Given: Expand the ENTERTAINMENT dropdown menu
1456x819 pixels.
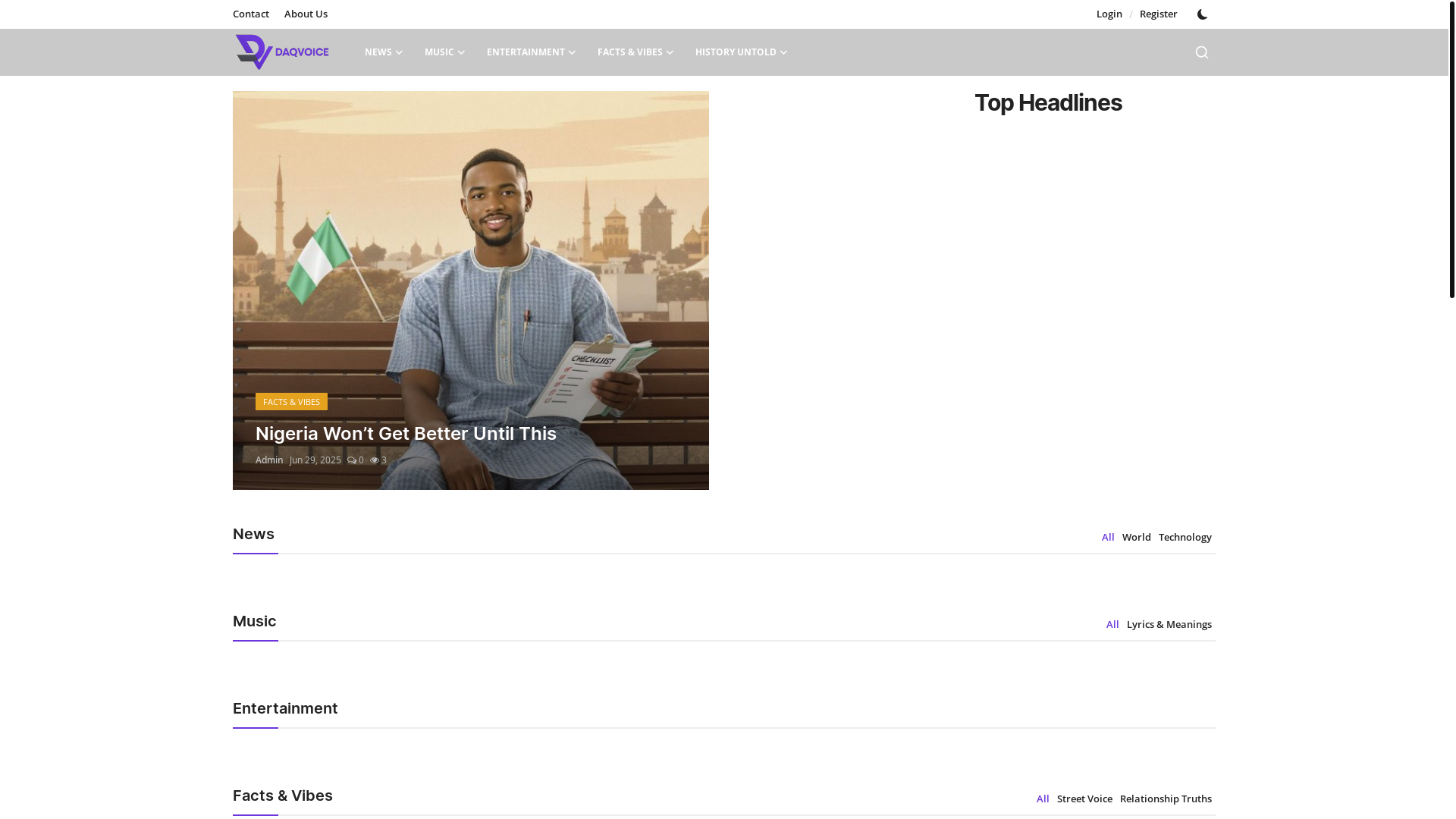Looking at the screenshot, I should (531, 52).
